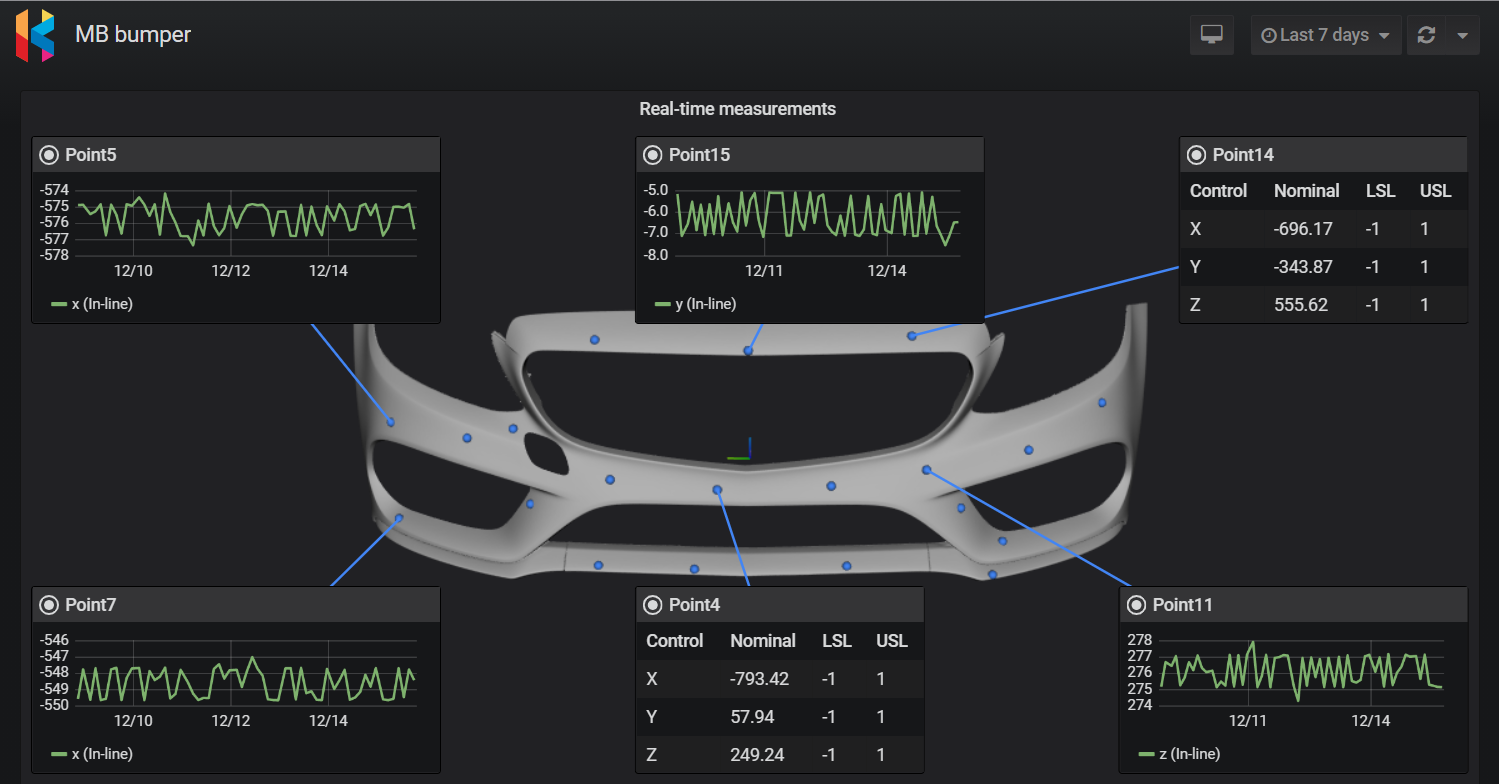
Task: Enable TV kiosk mode via monitor icon
Action: pos(1211,34)
